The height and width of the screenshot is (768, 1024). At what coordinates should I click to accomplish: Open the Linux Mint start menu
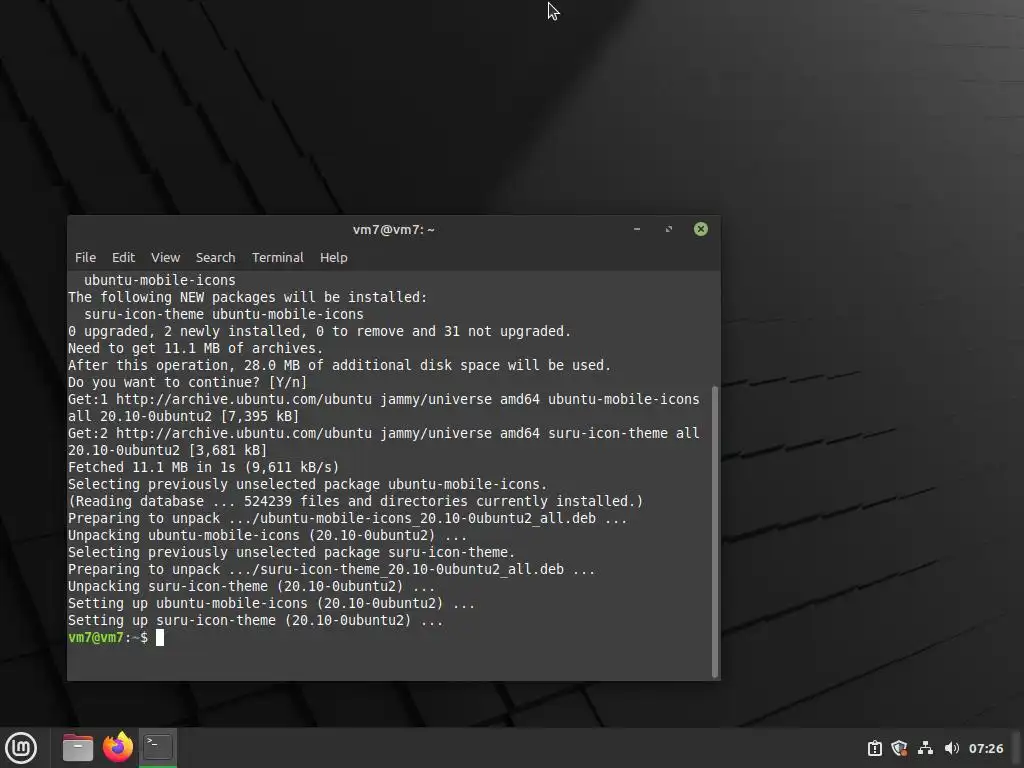(21, 748)
